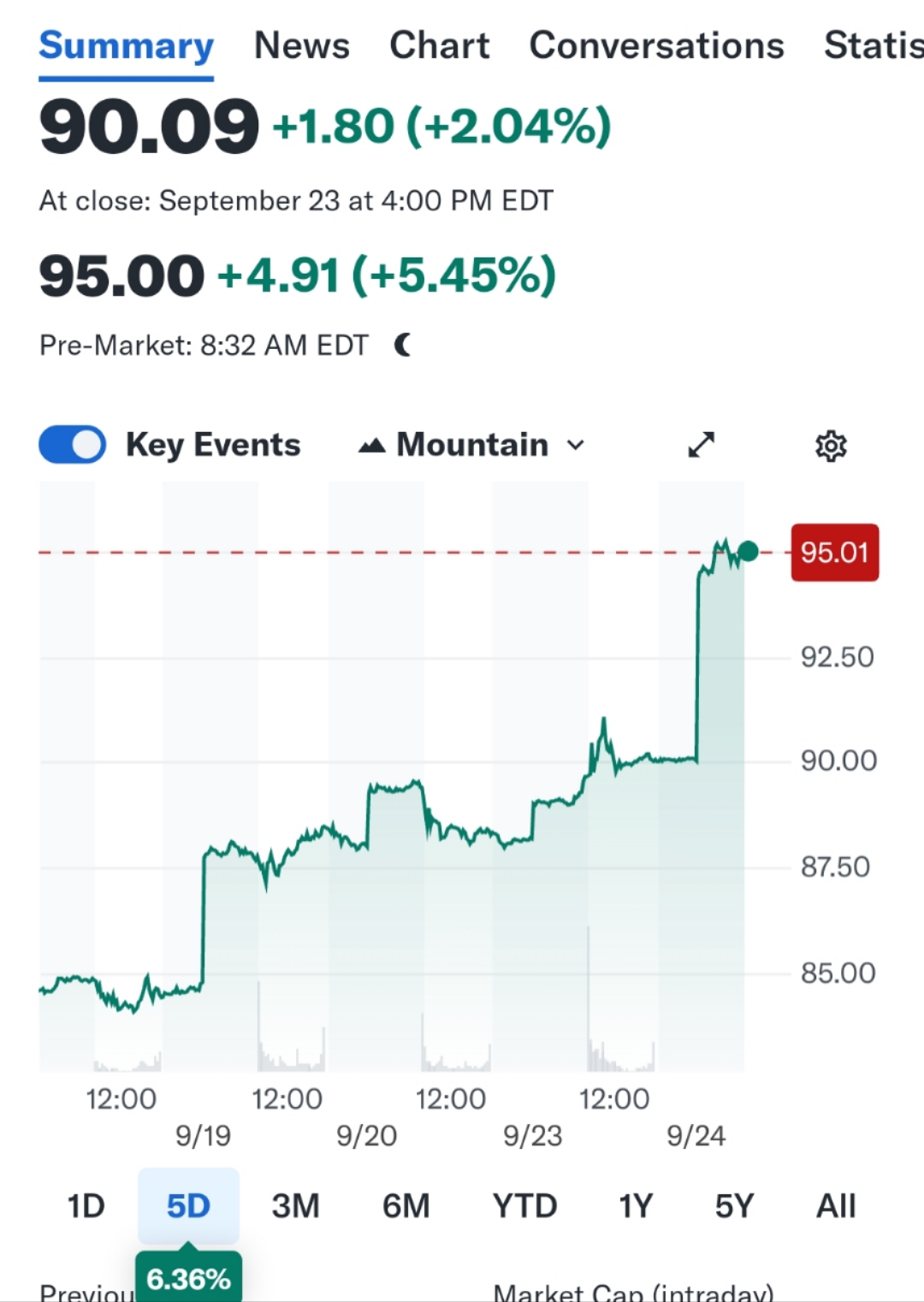The image size is (924, 1302).
Task: Choose the 3M time range
Action: click(295, 1206)
